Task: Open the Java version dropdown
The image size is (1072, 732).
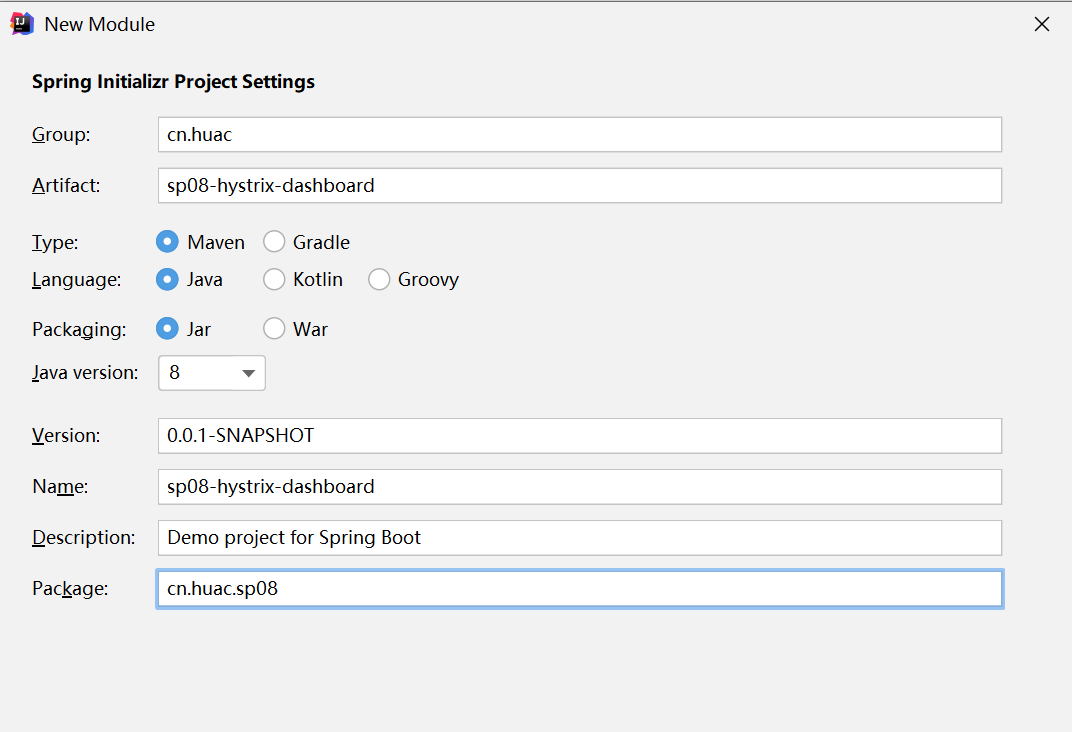Action: tap(211, 373)
